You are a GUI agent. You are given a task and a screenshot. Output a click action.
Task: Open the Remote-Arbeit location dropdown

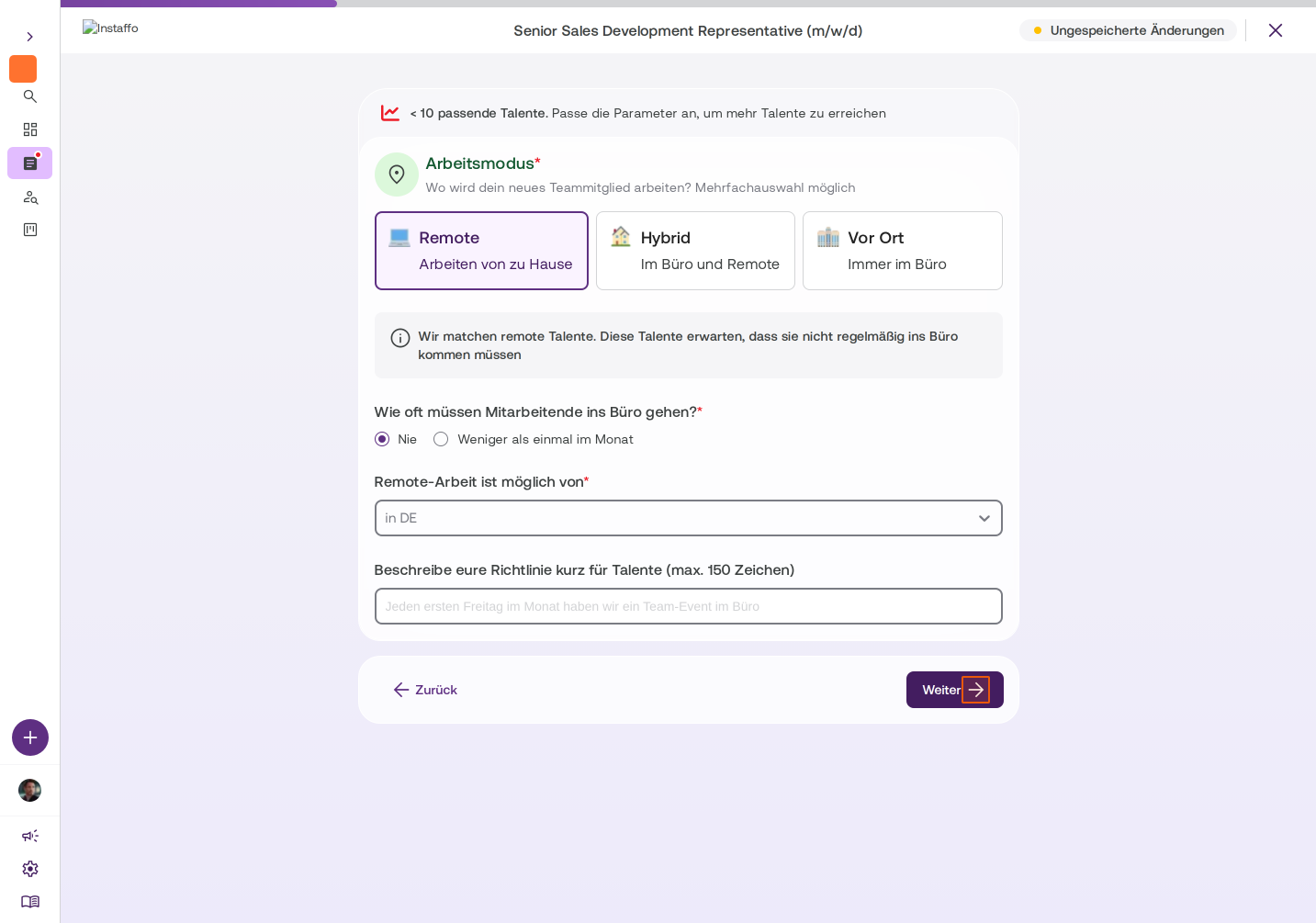(x=689, y=518)
